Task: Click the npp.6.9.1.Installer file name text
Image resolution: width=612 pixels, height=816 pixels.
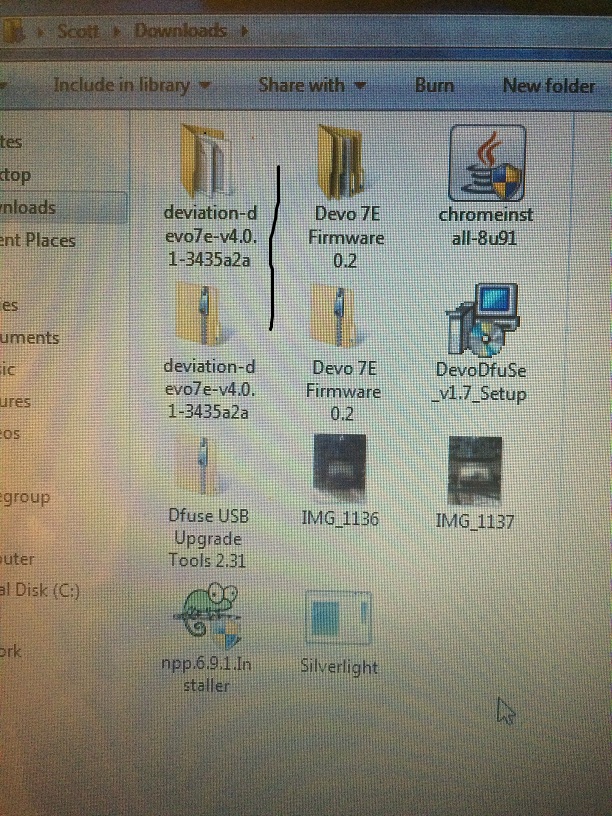Action: (x=206, y=674)
